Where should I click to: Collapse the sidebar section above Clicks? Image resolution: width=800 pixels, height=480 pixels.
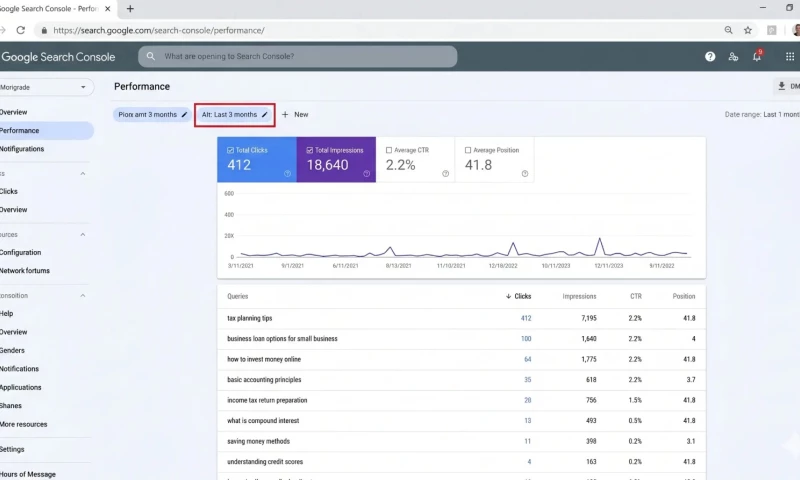pyautogui.click(x=83, y=174)
